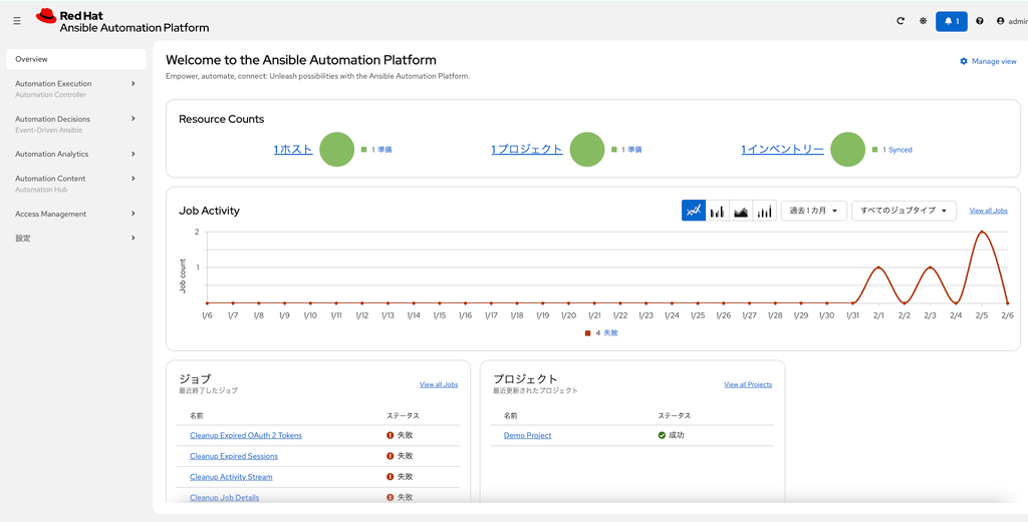
Task: Open the help question mark icon
Action: 979,21
